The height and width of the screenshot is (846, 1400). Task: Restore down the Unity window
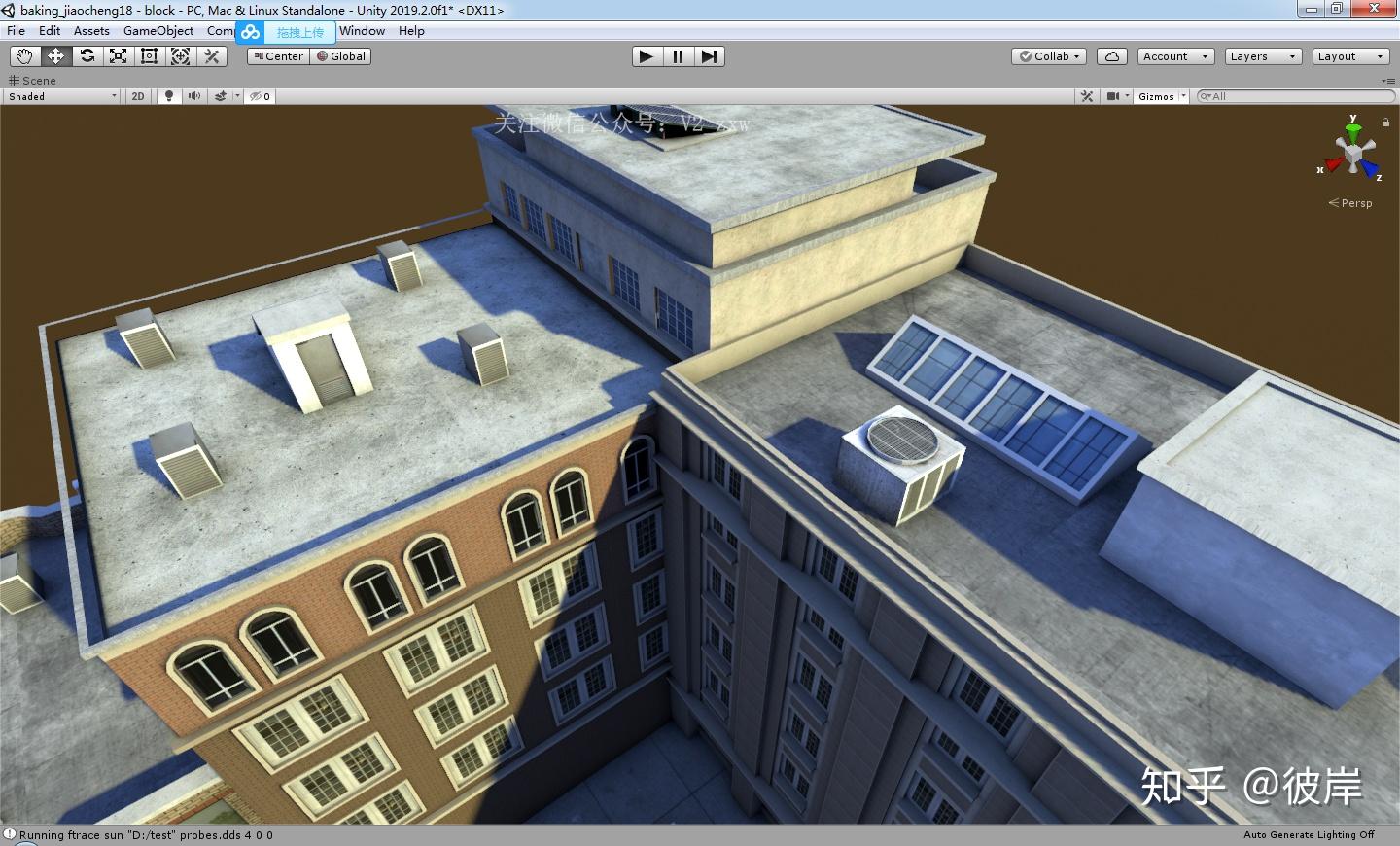point(1338,10)
